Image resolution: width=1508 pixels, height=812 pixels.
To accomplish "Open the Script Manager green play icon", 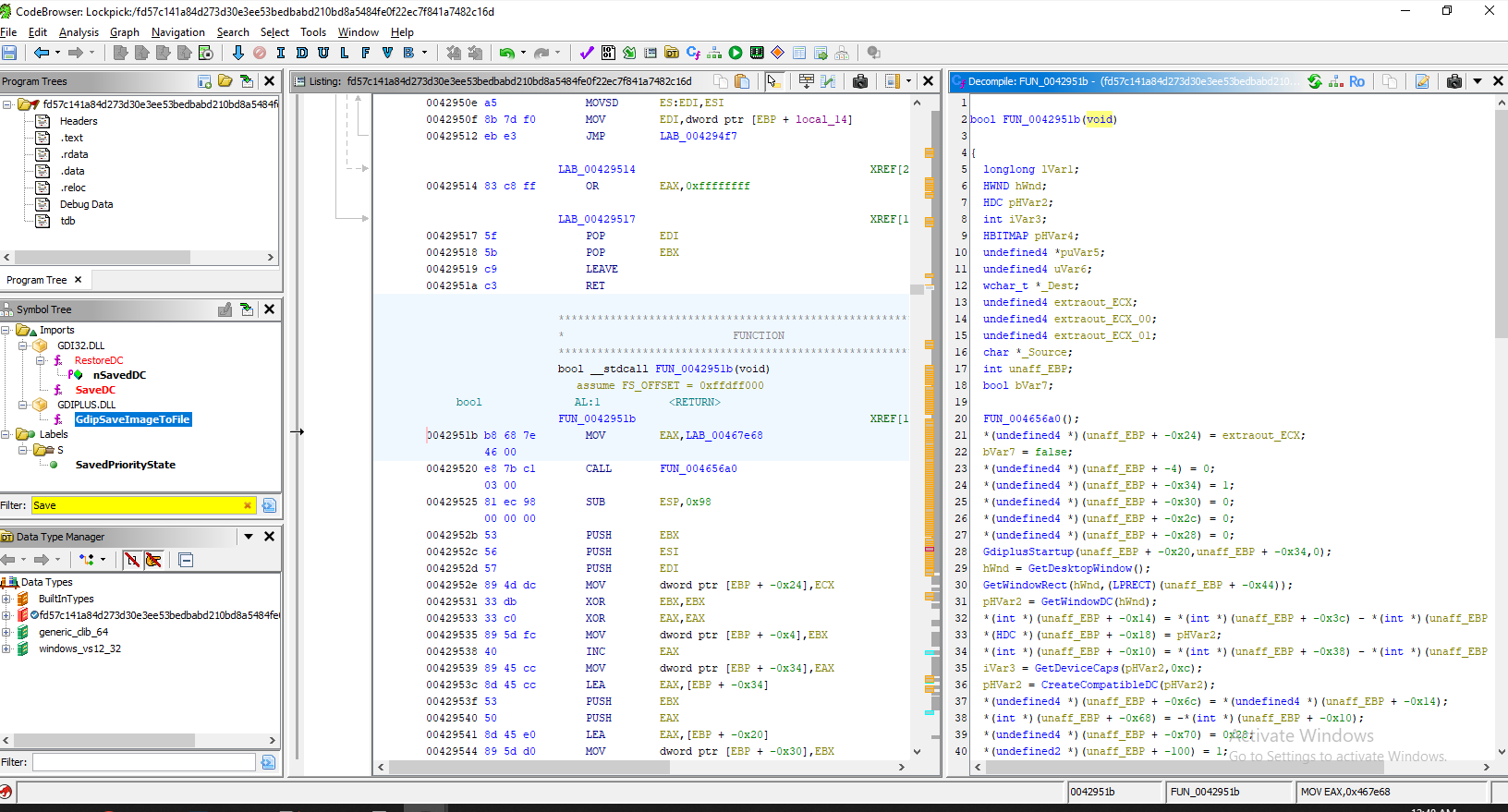I will pyautogui.click(x=736, y=54).
